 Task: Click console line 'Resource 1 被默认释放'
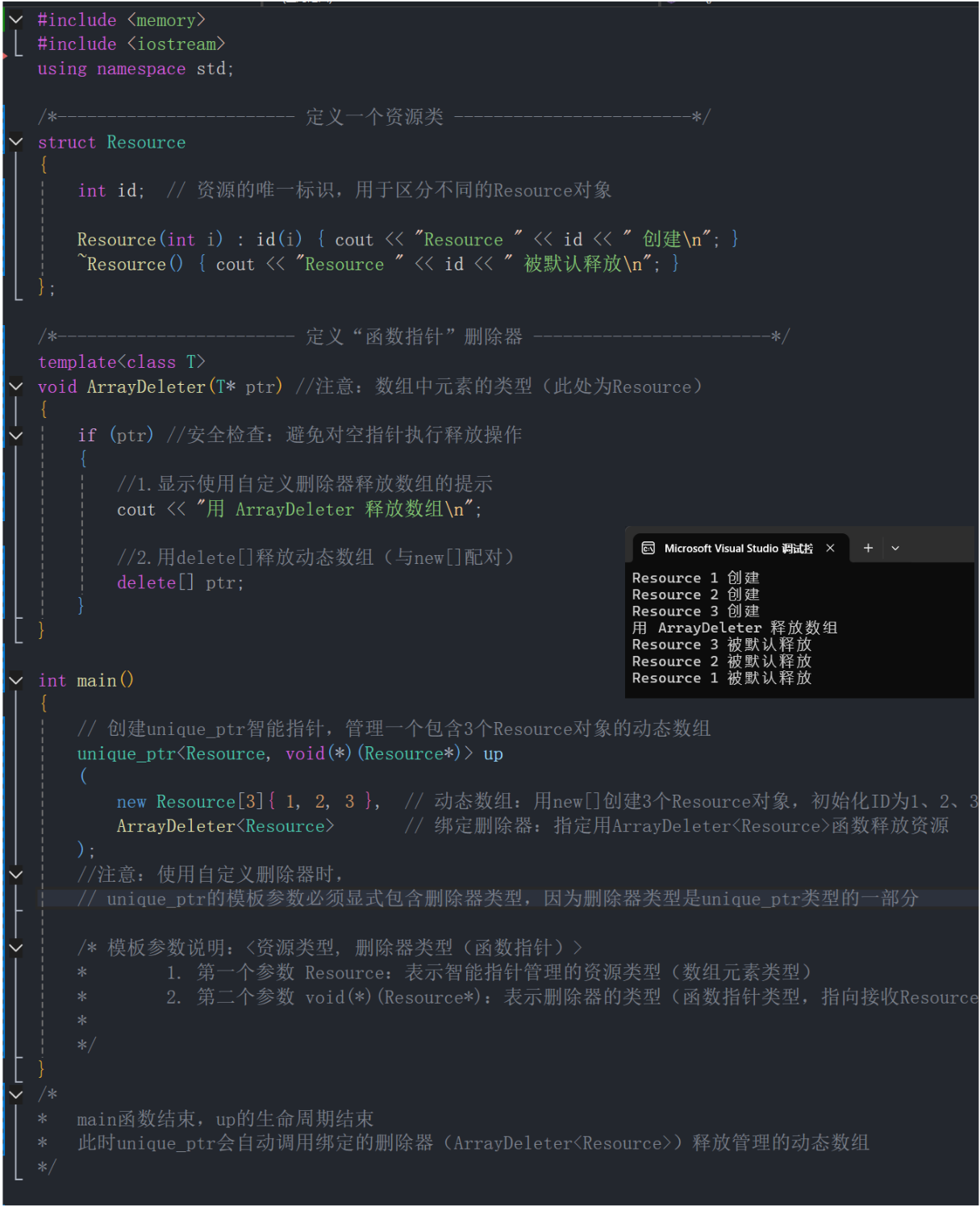[x=721, y=678]
